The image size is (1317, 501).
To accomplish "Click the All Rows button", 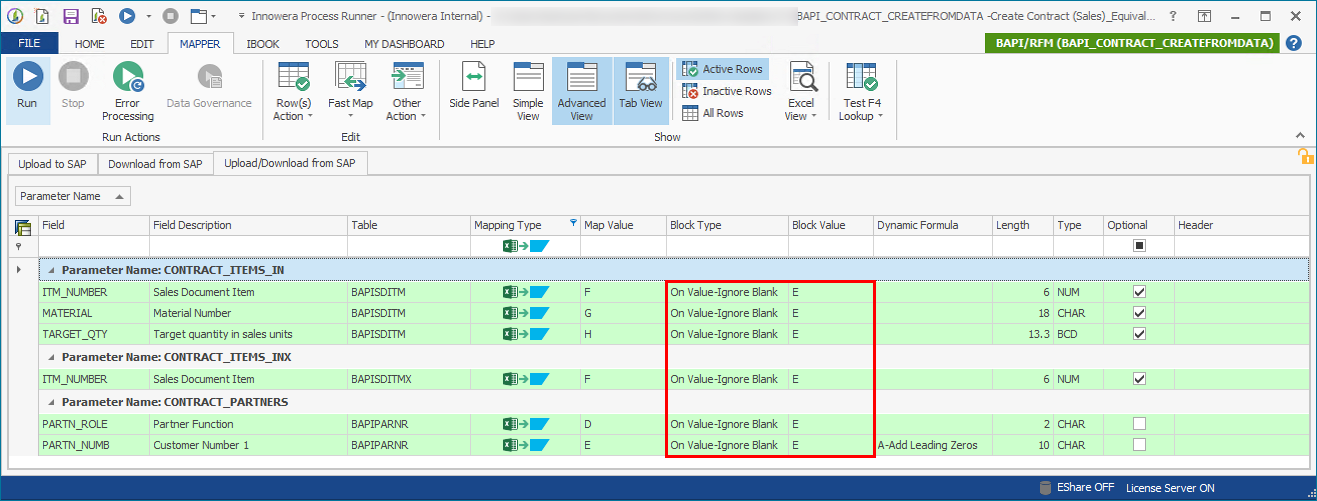I will point(712,113).
